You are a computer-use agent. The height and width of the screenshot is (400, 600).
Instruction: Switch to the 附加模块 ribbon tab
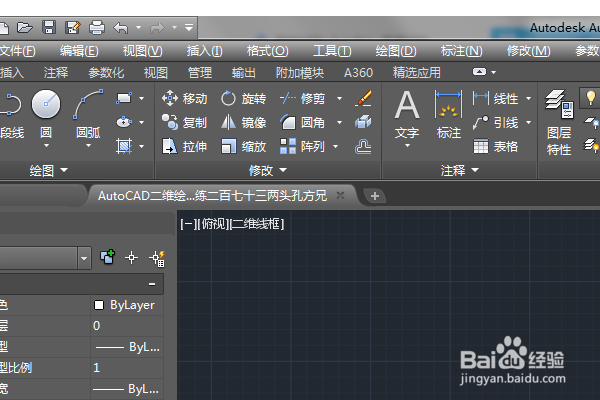click(300, 72)
